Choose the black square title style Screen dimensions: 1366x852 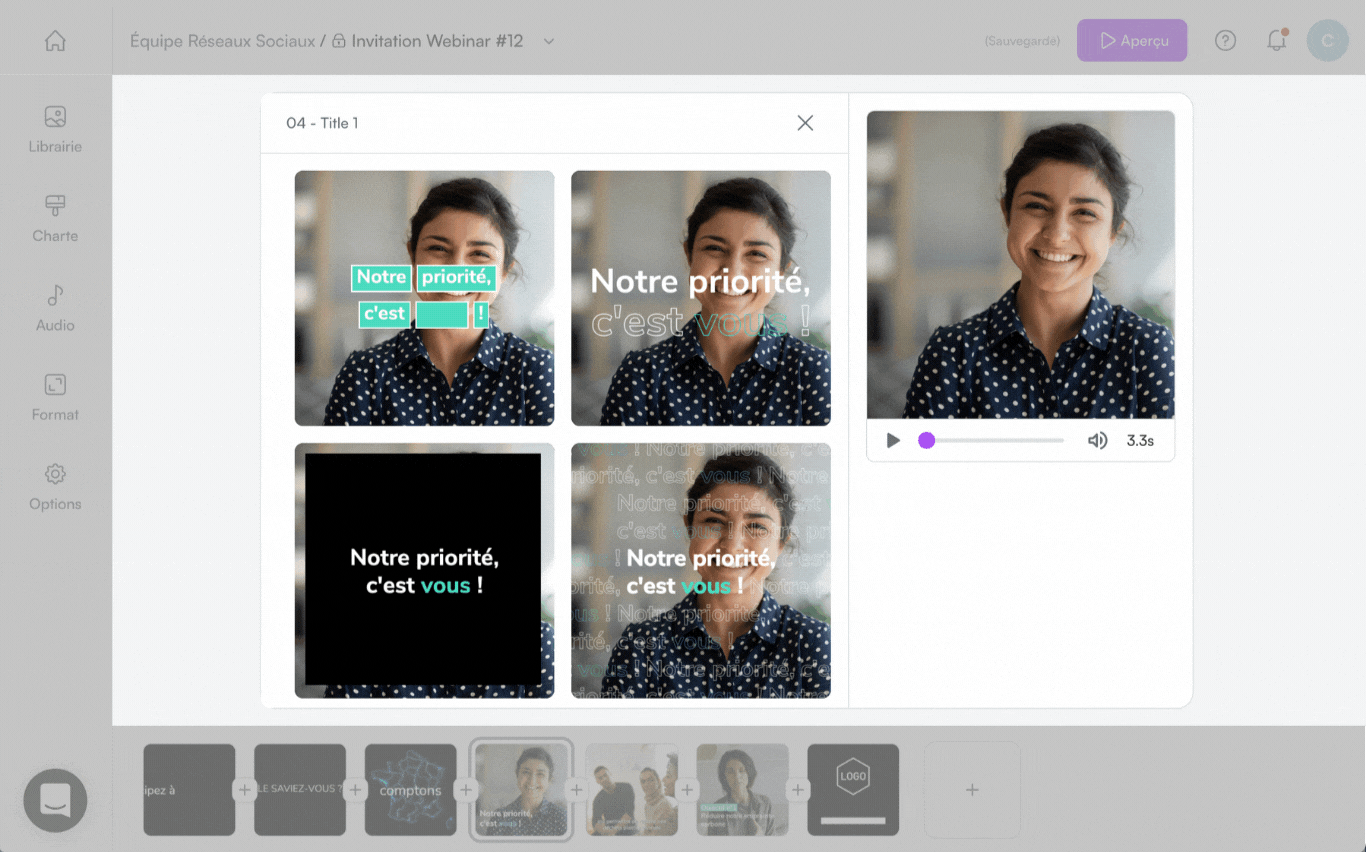click(x=424, y=570)
